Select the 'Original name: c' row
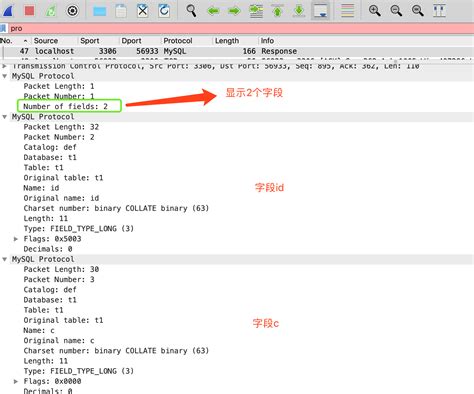This screenshot has width=474, height=394. [59, 341]
